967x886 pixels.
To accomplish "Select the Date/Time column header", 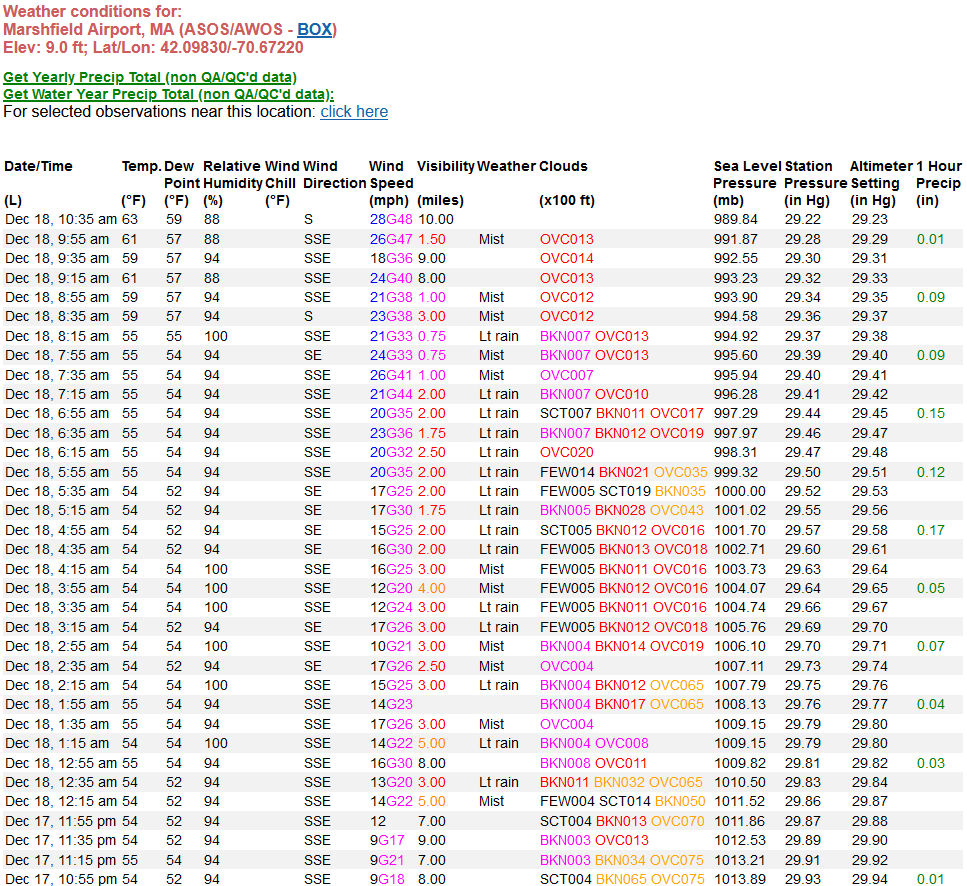I will click(38, 166).
